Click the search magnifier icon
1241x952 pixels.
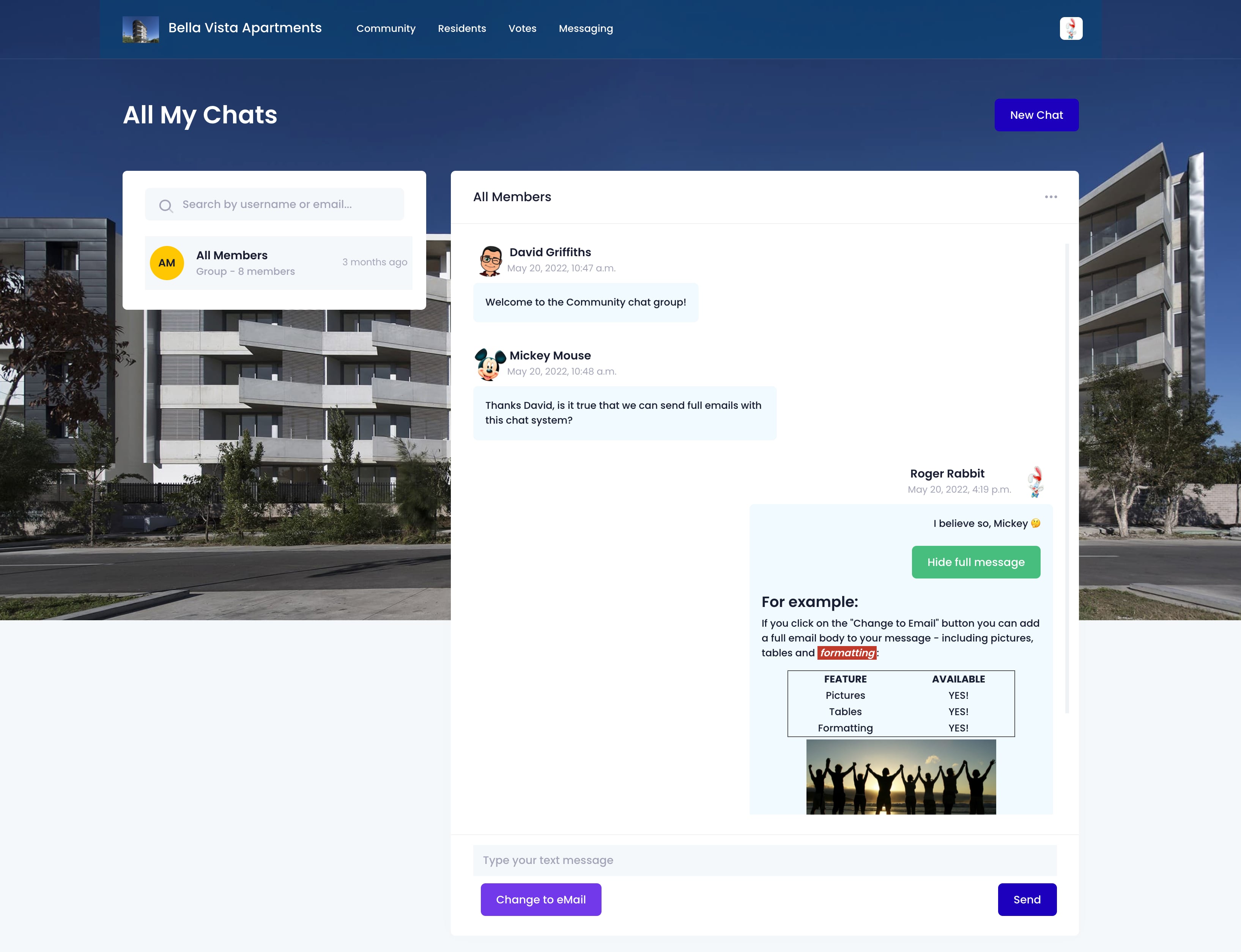(x=165, y=205)
